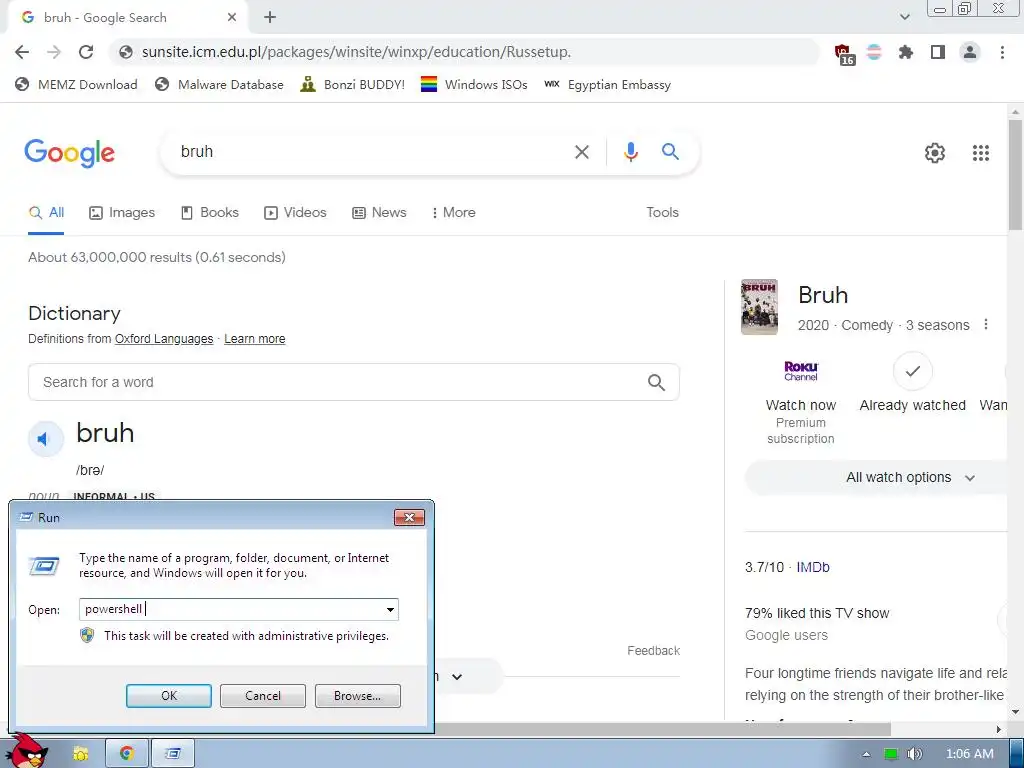Open the Egyptian Embassy bookmark
Screen dimensions: 1024x768
point(607,84)
